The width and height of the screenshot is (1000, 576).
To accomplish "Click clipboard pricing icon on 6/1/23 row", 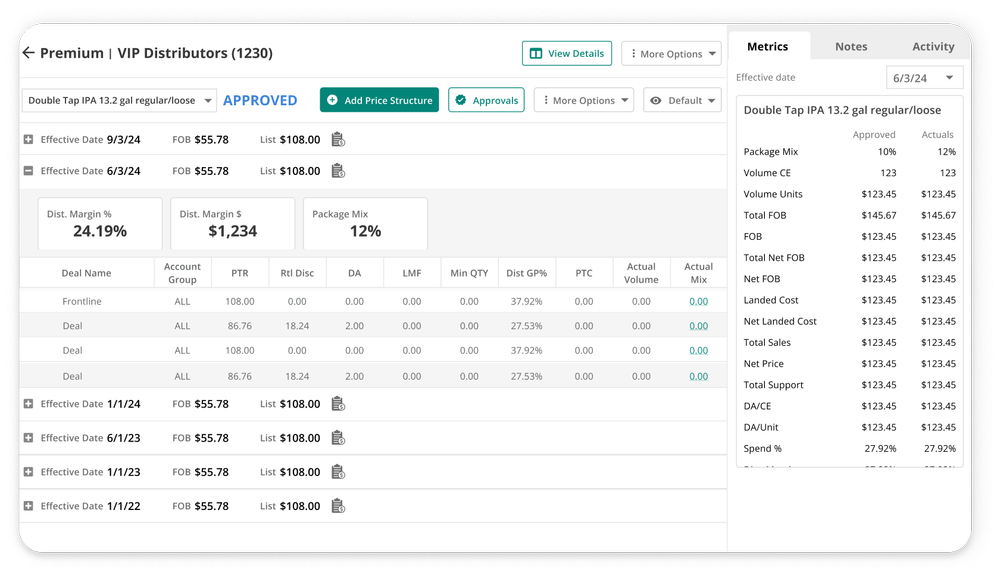I will pyautogui.click(x=337, y=438).
